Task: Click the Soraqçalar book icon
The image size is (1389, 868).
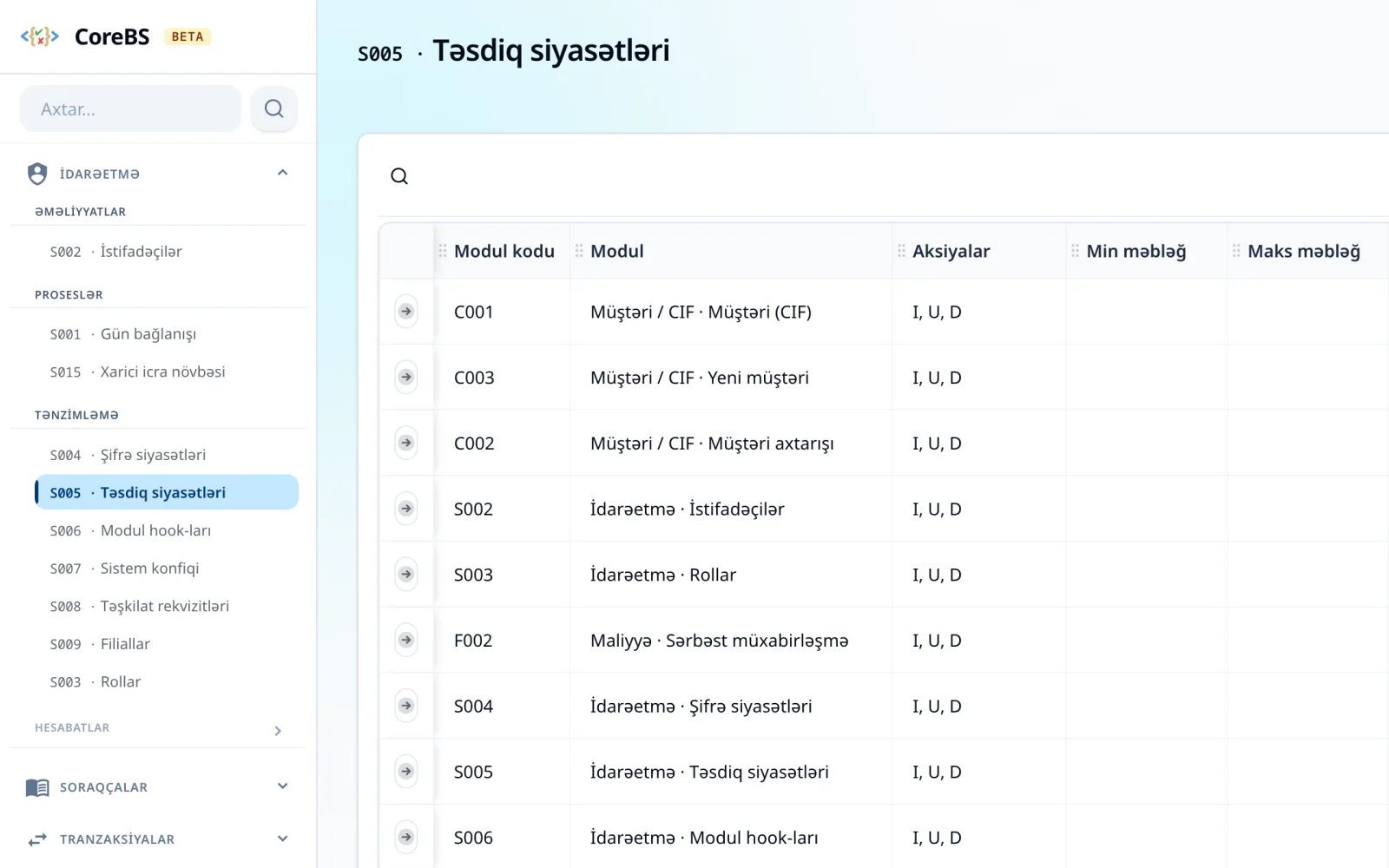Action: tap(37, 787)
